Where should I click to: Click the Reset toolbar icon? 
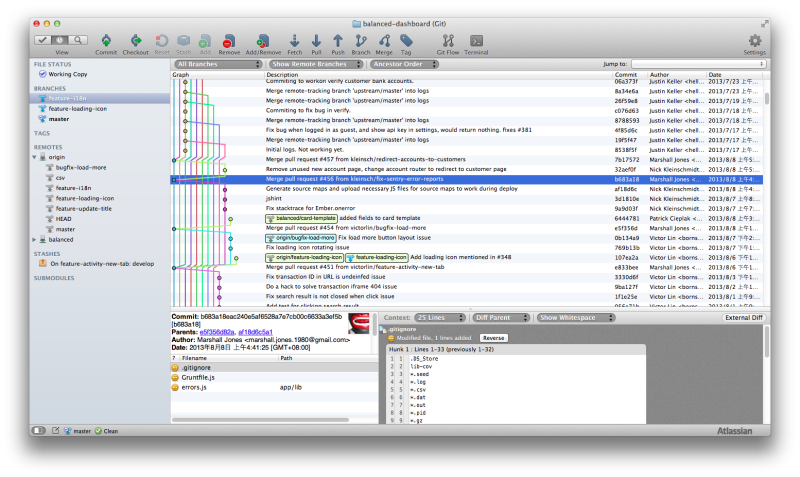[x=162, y=41]
